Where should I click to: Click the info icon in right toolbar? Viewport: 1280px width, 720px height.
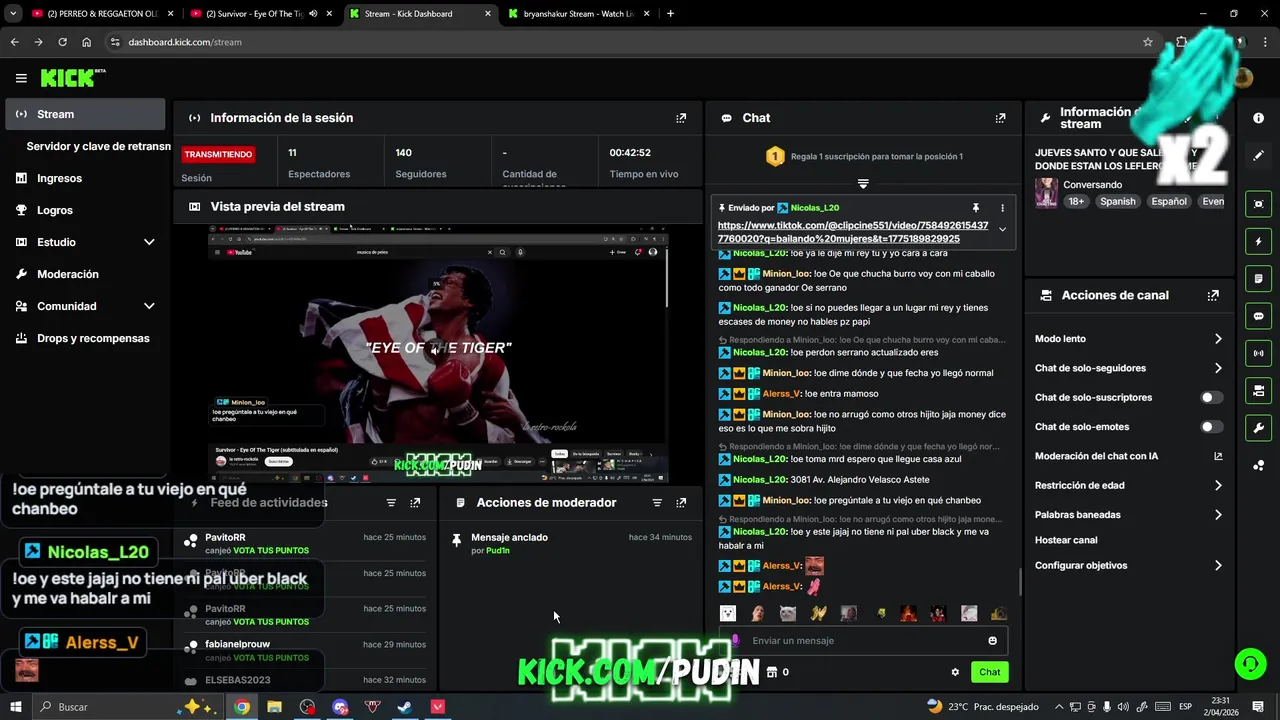(x=1258, y=118)
